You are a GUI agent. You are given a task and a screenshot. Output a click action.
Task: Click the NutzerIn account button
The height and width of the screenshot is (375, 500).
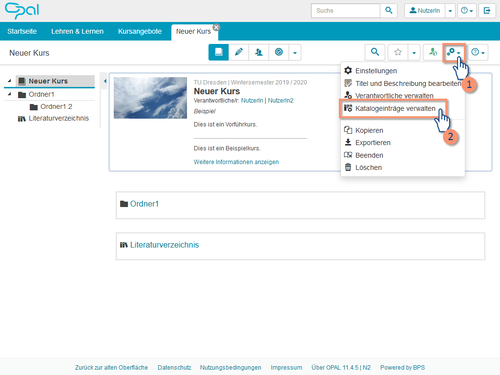[425, 11]
